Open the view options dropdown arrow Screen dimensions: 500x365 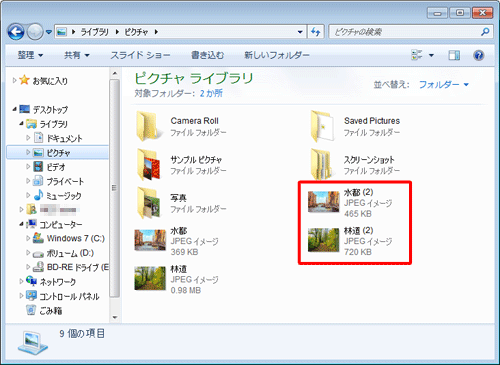click(x=431, y=55)
